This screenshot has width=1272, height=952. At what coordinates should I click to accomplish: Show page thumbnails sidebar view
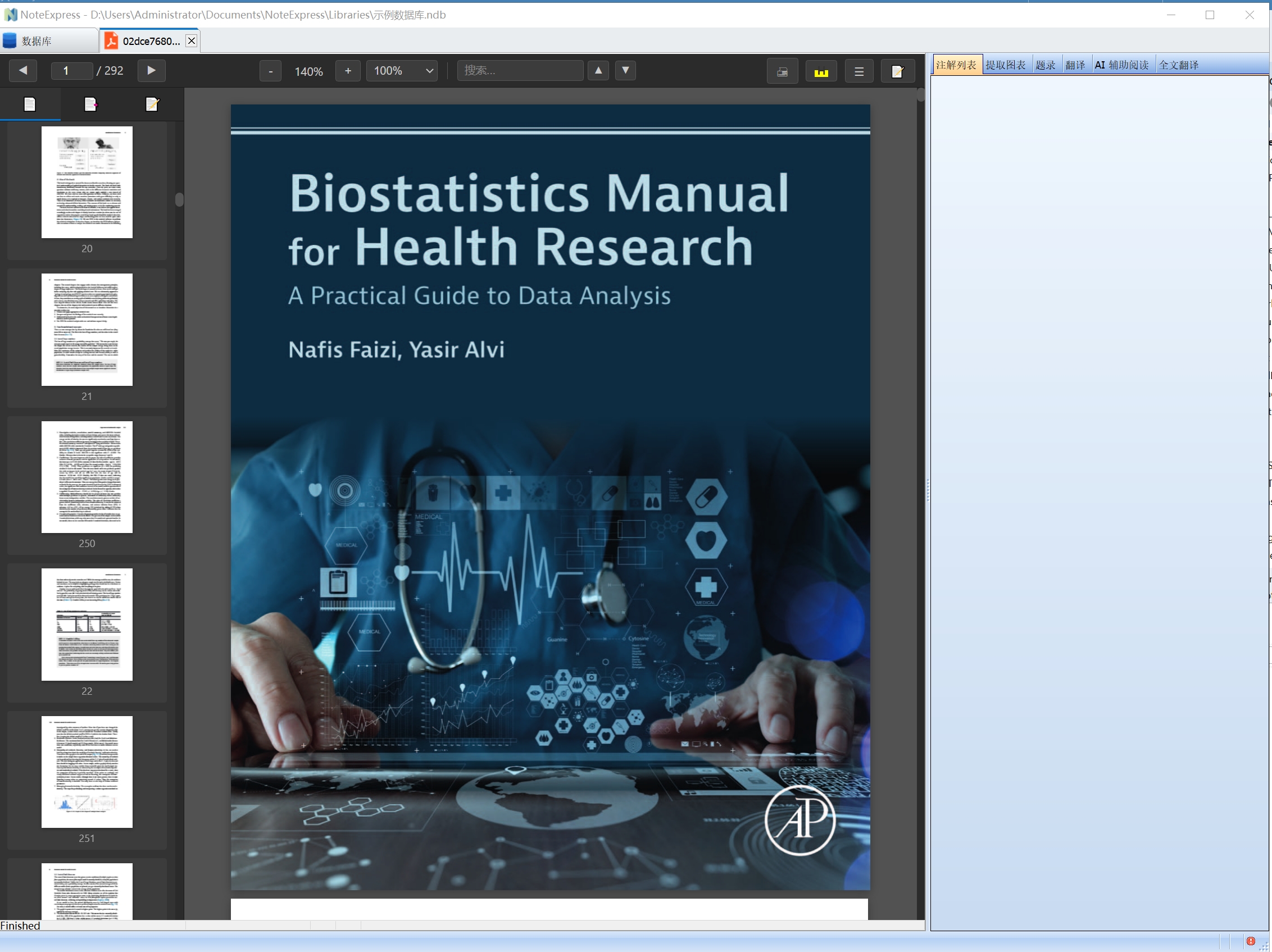30,104
